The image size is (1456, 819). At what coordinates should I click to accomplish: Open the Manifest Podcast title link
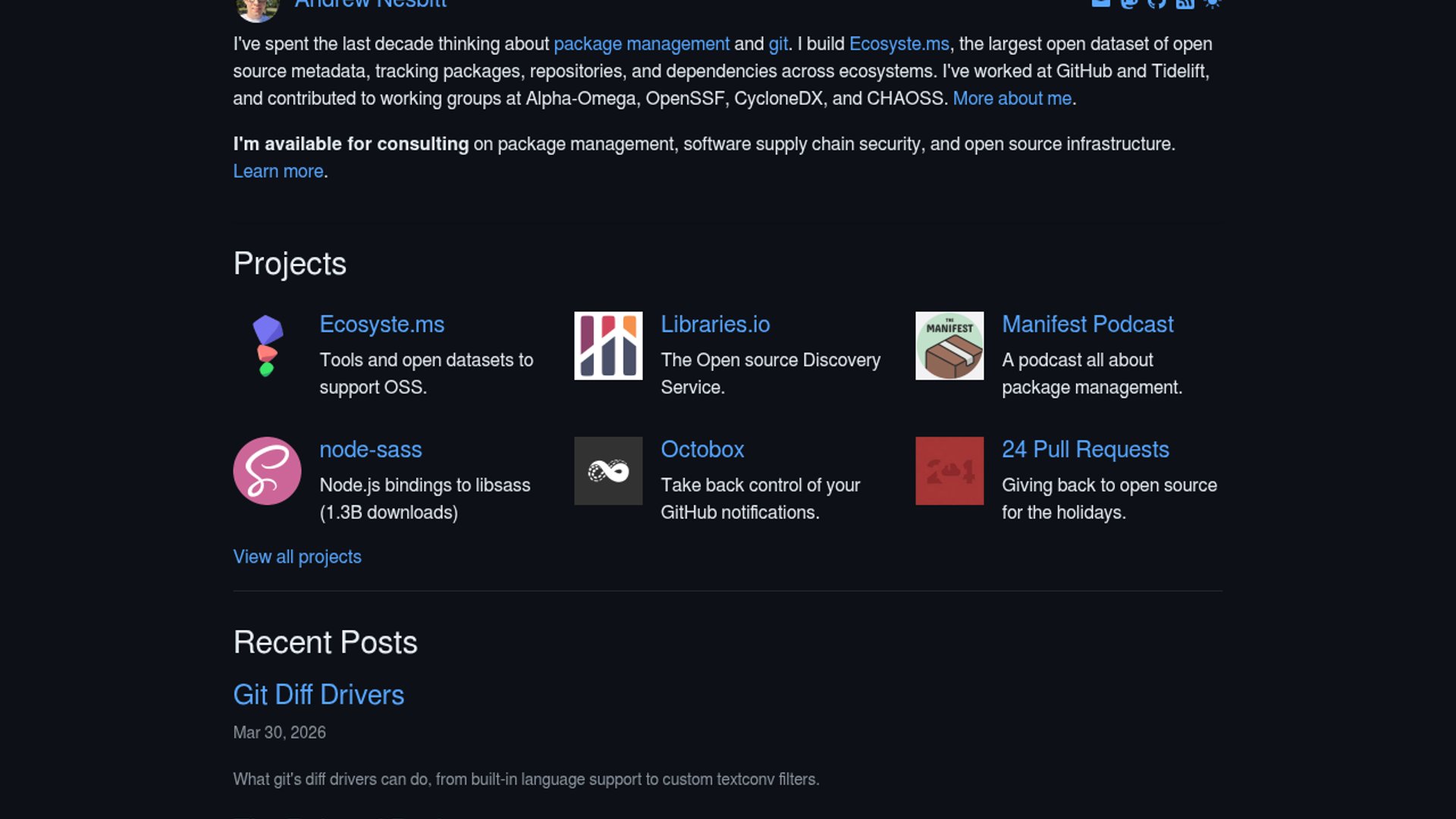point(1087,324)
